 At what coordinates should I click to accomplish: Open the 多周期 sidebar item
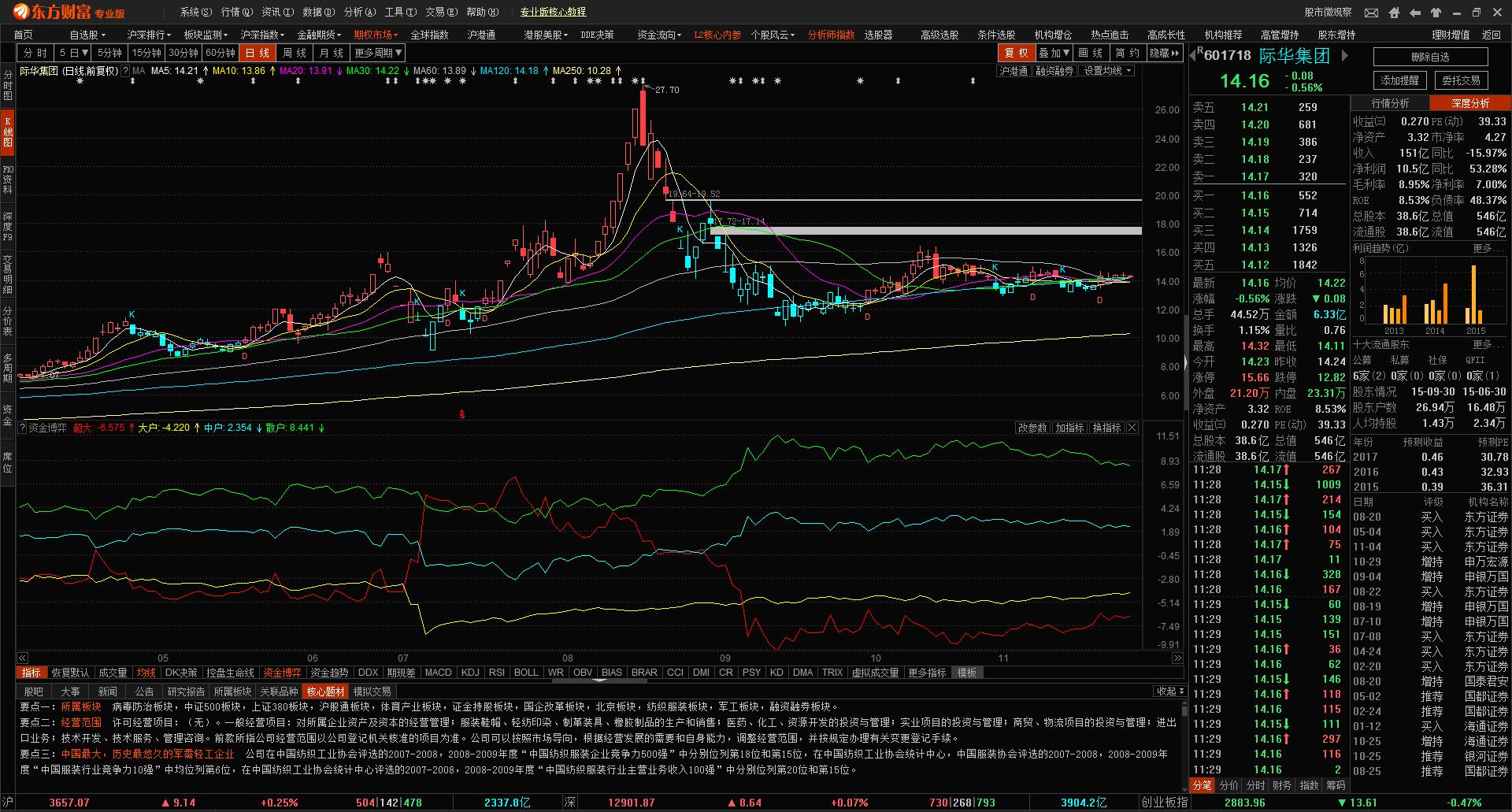[8, 368]
